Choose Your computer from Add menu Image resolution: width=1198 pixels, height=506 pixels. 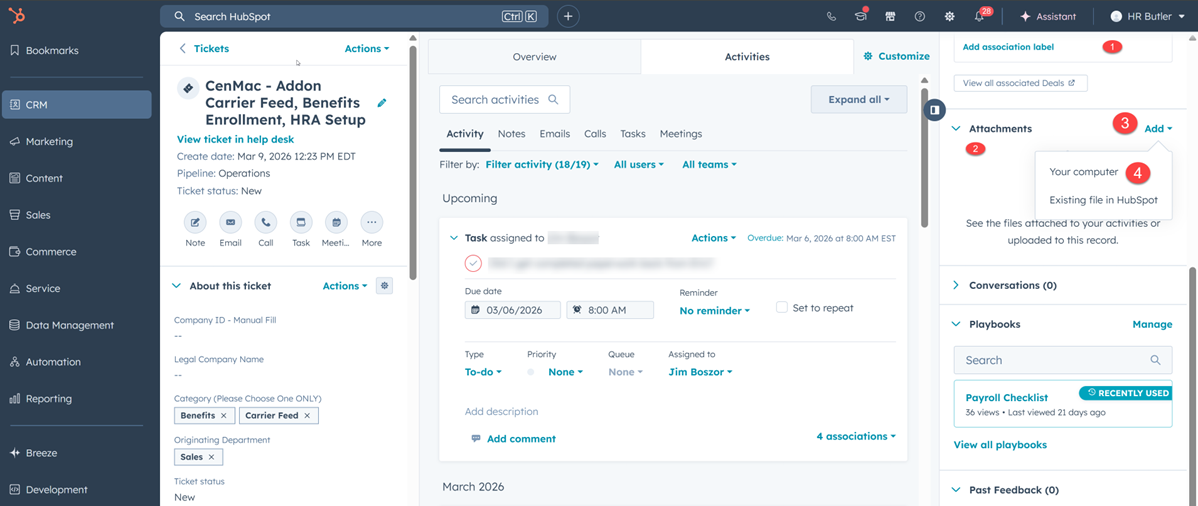pos(1083,172)
